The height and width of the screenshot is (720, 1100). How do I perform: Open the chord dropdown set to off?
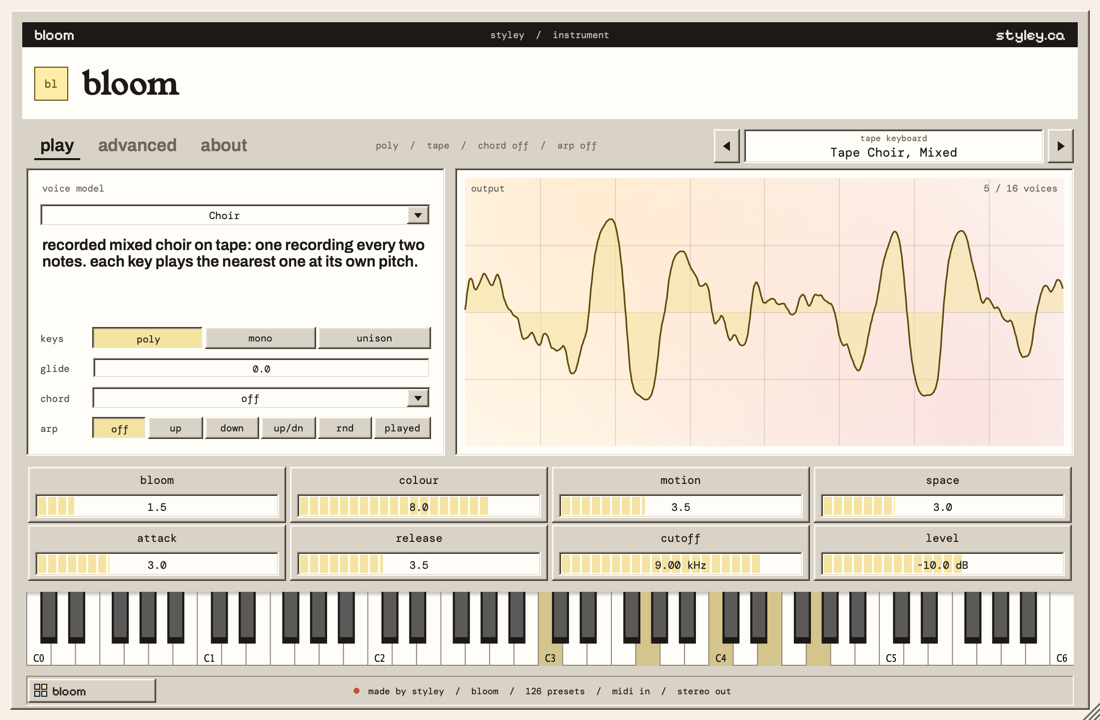coord(261,399)
